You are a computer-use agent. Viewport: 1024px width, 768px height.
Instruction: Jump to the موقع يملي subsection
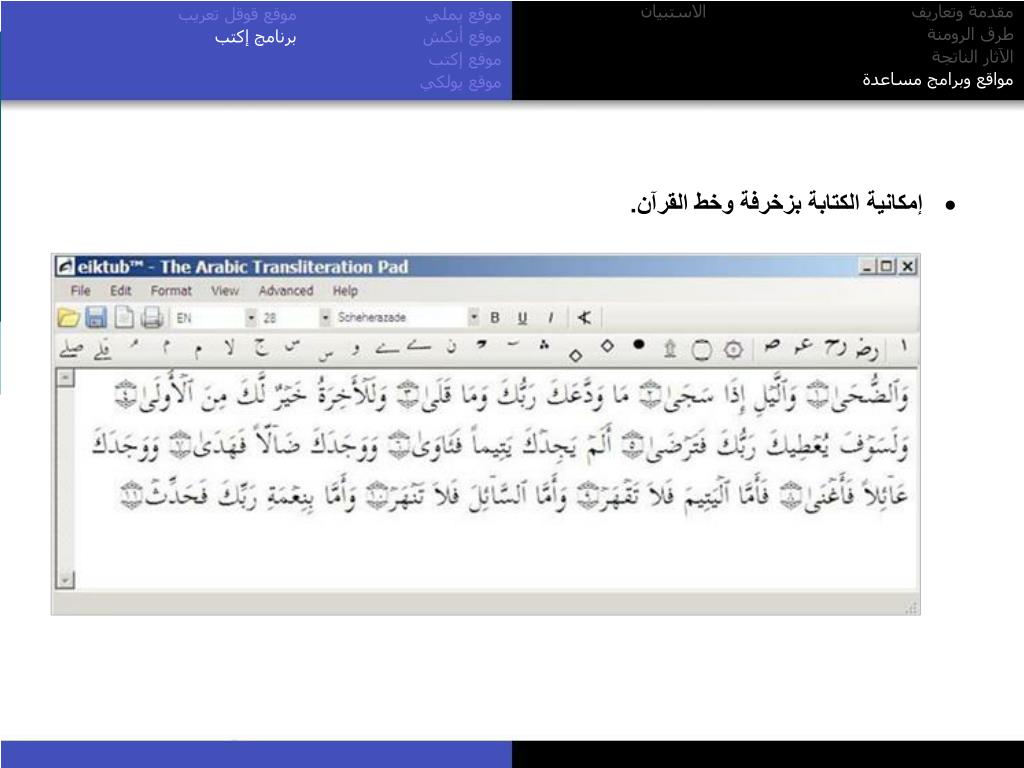[463, 14]
